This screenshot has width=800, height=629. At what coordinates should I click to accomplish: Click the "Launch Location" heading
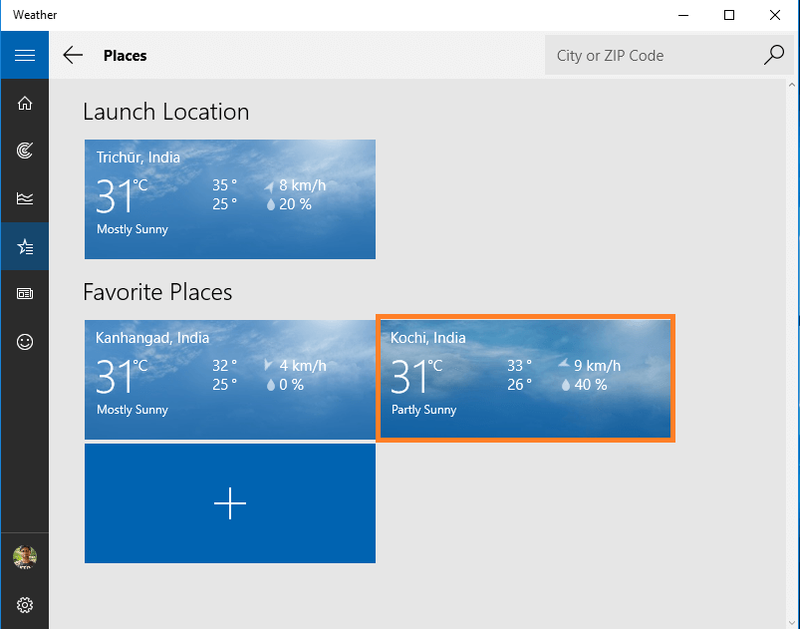tap(166, 112)
